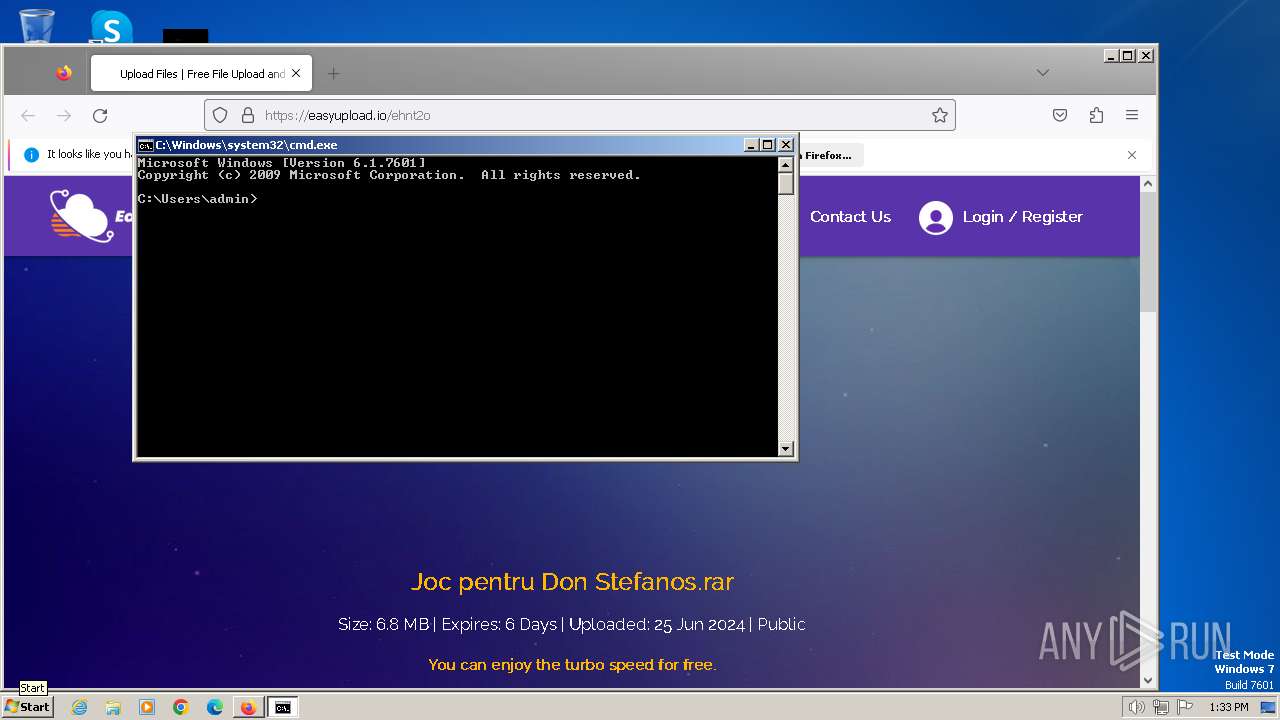Click the 1:33 PM system clock
This screenshot has height=720, width=1280.
coord(1229,707)
